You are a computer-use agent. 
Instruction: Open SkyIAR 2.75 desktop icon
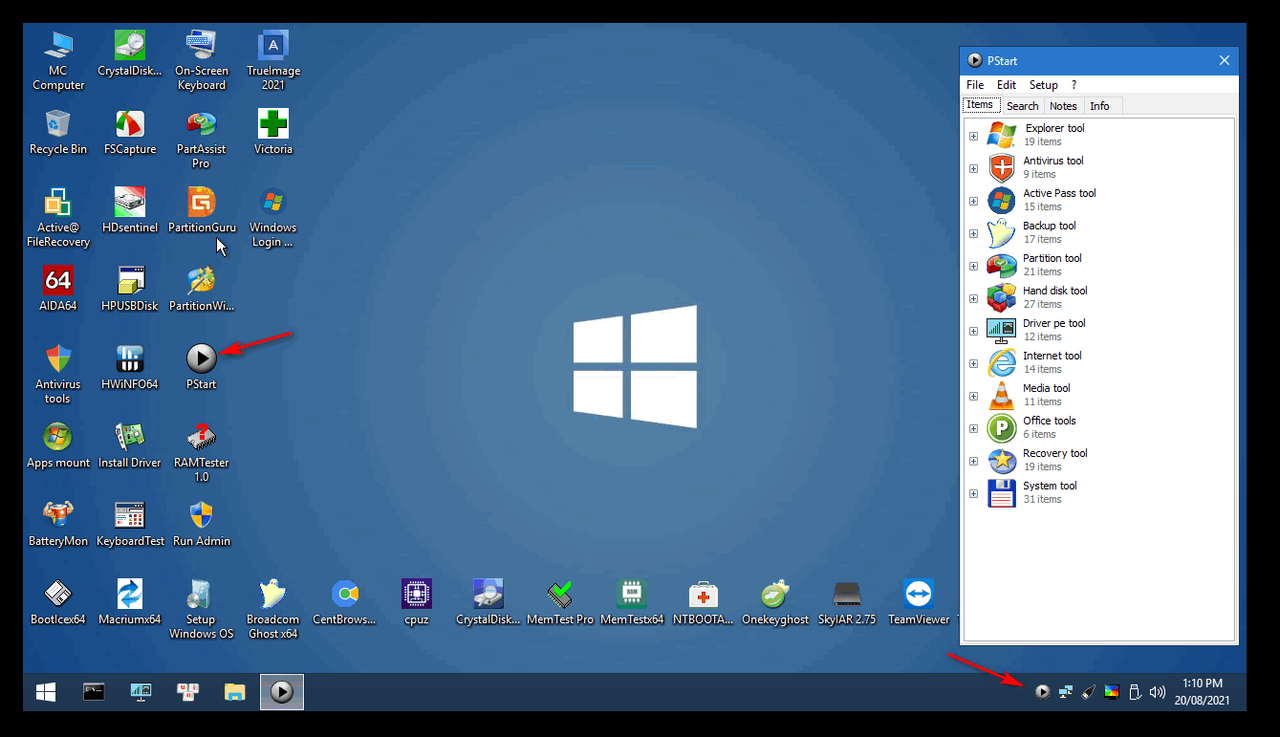(x=847, y=601)
